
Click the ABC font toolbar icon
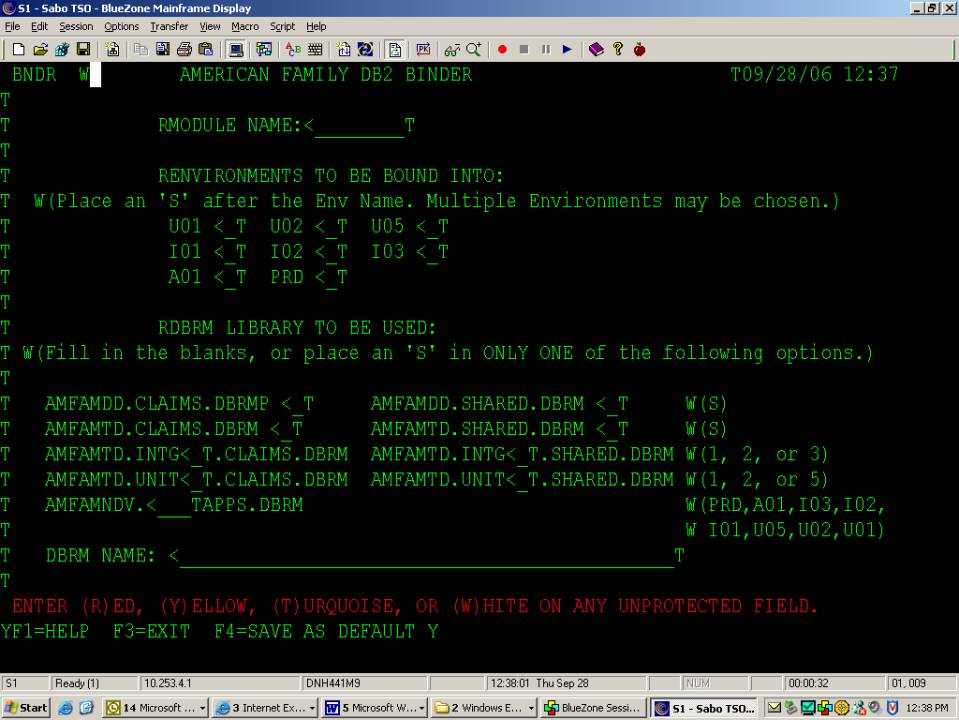pos(294,50)
